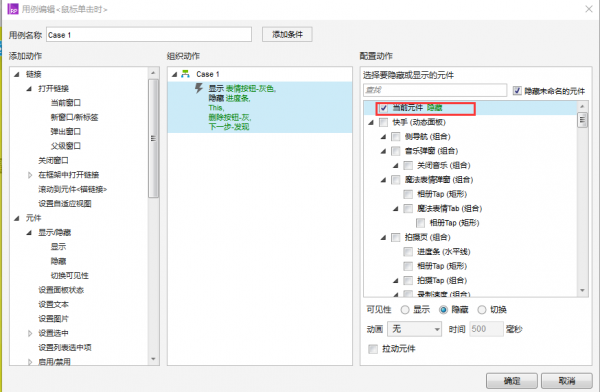This screenshot has width=600, height=392.
Task: Click the 时间 field showing 500
Action: click(x=486, y=329)
